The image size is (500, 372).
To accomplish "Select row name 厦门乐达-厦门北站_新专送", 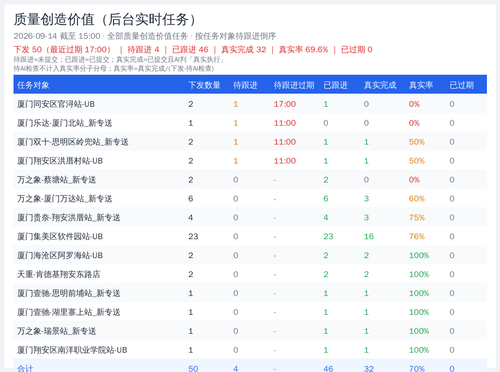I will [x=65, y=123].
